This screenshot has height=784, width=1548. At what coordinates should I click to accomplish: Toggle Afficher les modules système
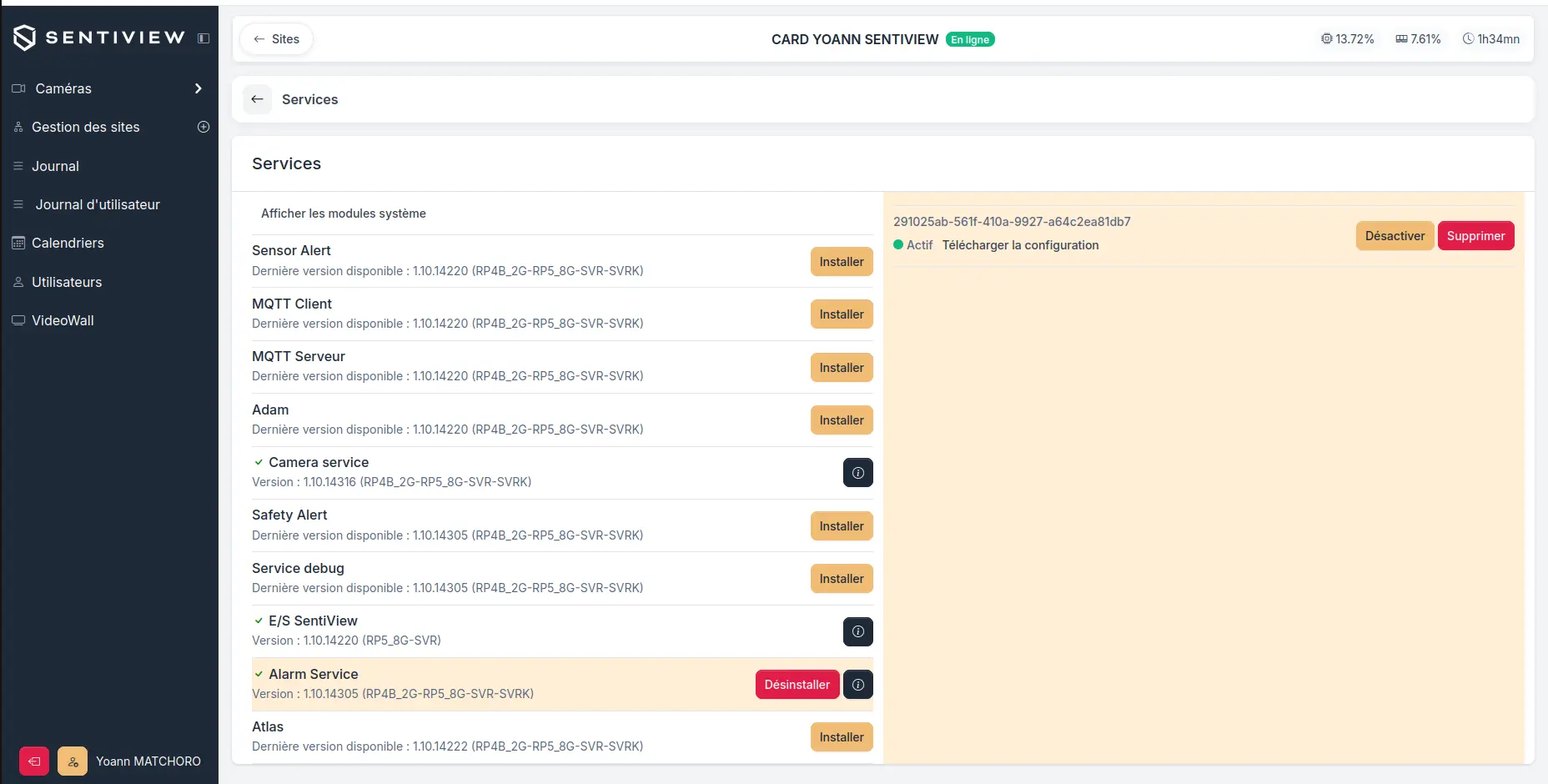point(344,214)
